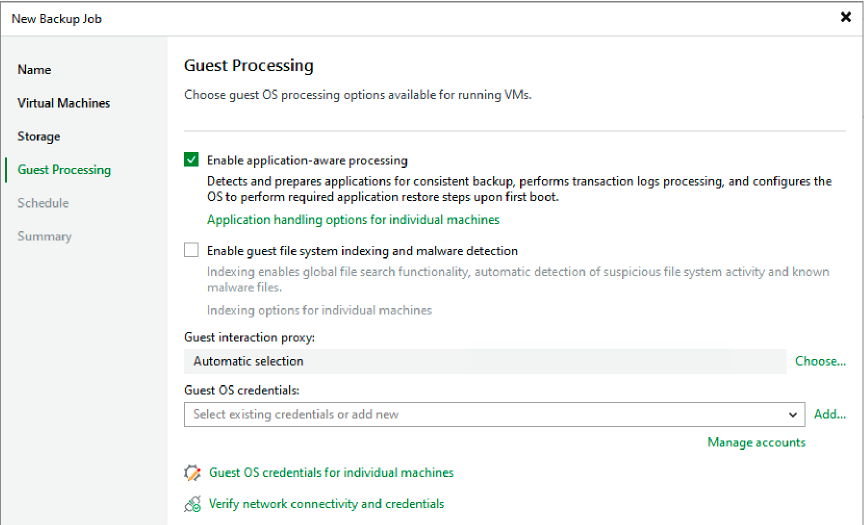Expand the Guest OS credentials dropdown arrow
This screenshot has width=865, height=525.
click(793, 415)
